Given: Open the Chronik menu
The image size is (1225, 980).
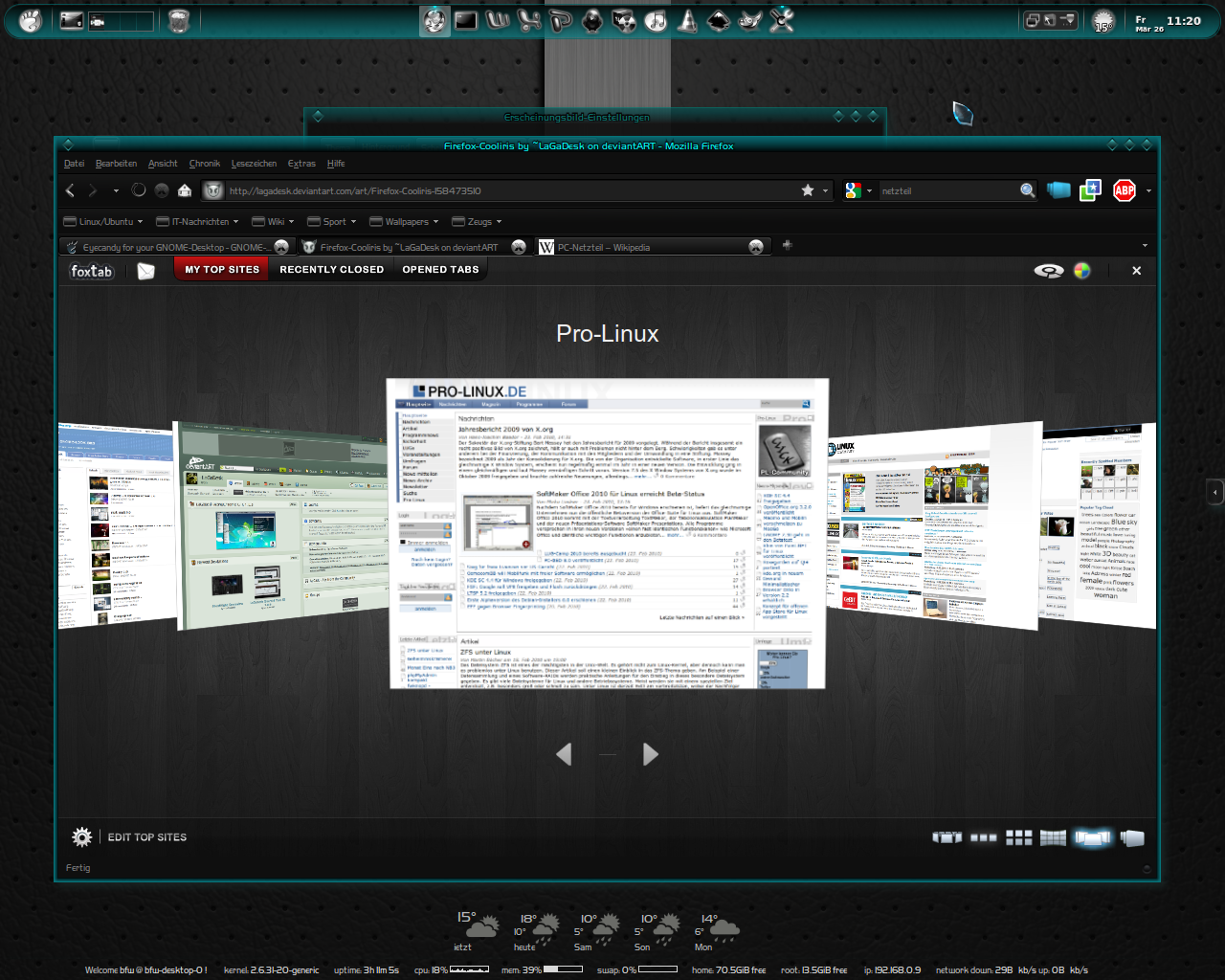Looking at the screenshot, I should [205, 164].
